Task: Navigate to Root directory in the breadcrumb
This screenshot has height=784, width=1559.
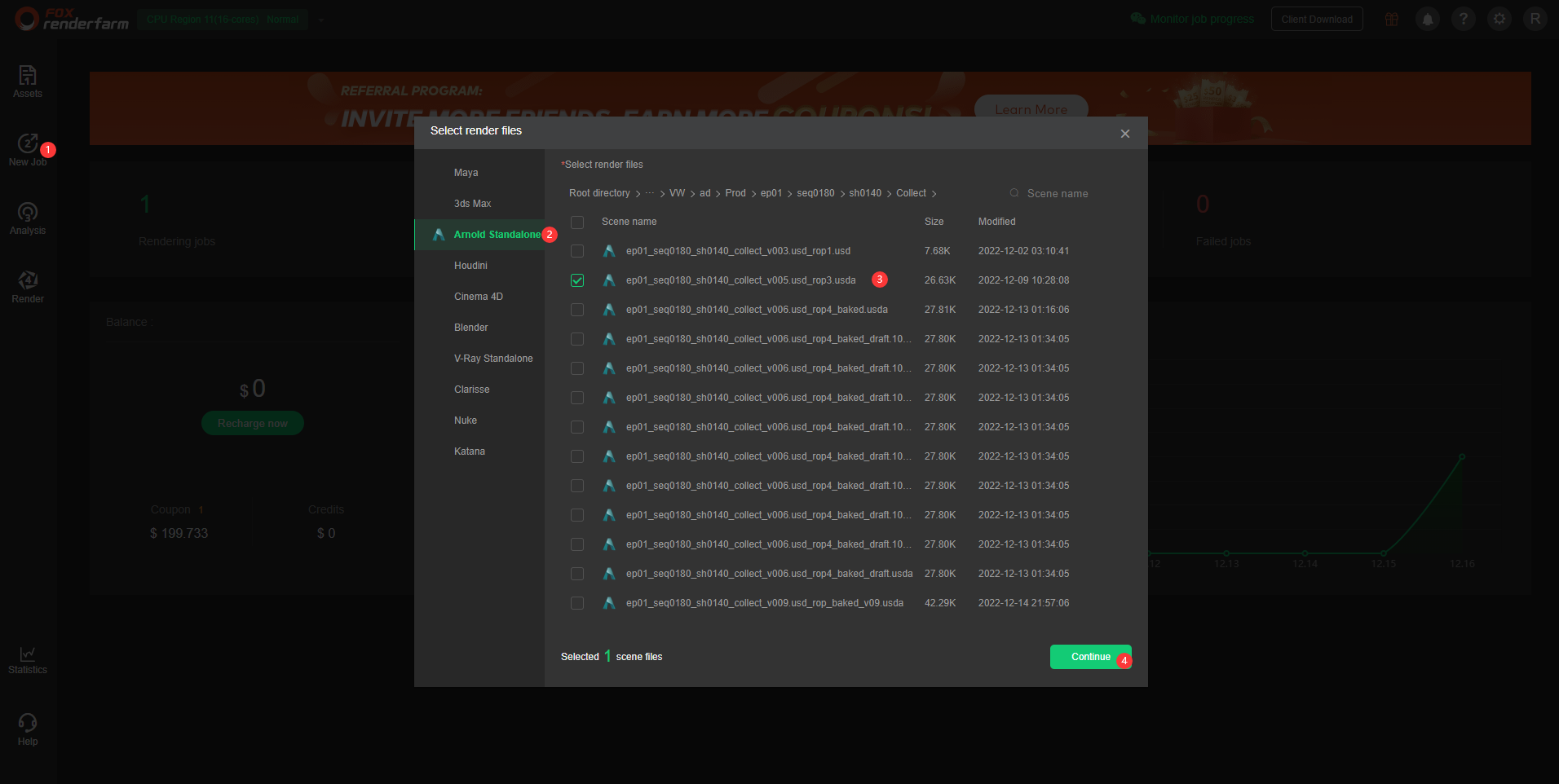Action: (599, 193)
